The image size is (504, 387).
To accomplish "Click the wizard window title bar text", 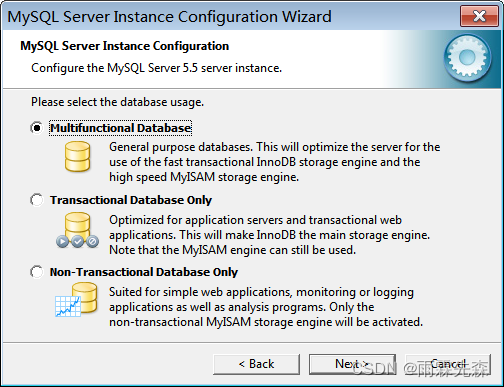I will coord(169,17).
